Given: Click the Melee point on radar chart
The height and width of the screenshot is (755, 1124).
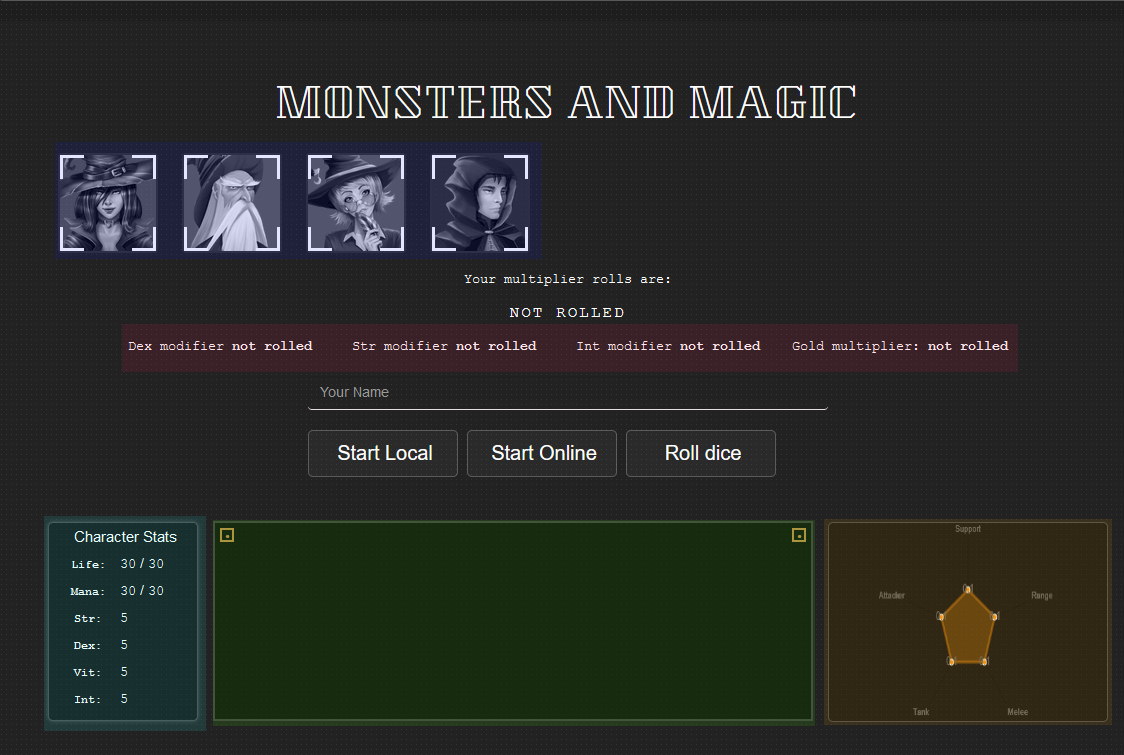Looking at the screenshot, I should click(984, 661).
